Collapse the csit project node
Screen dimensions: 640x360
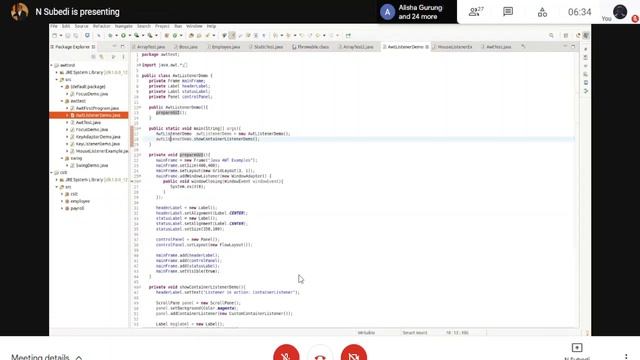point(51,173)
